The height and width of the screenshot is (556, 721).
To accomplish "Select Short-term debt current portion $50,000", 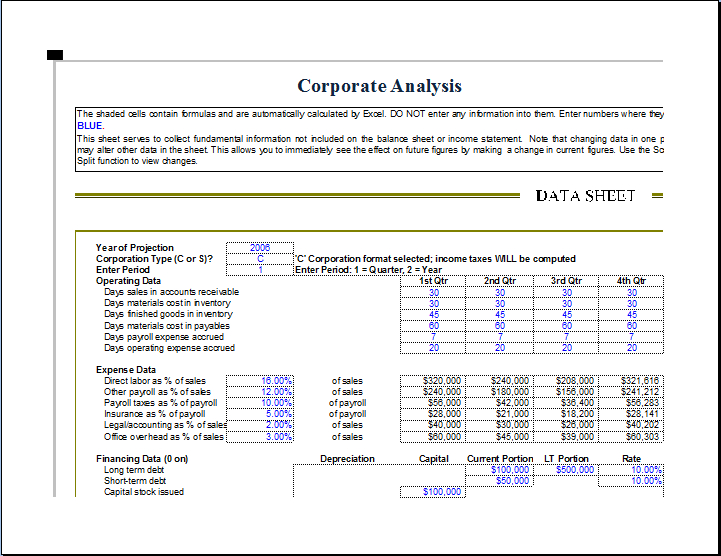I will (x=499, y=481).
